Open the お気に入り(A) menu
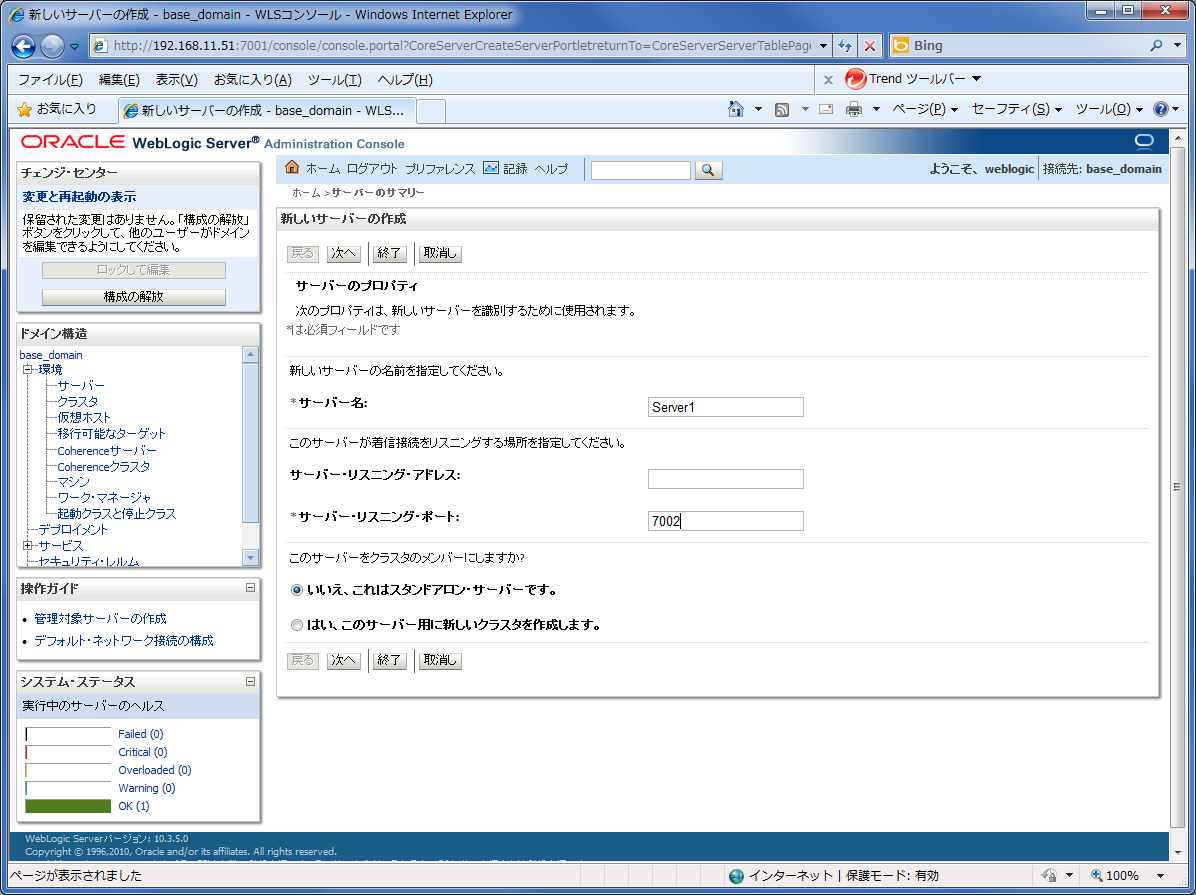The height and width of the screenshot is (895, 1196). point(252,79)
